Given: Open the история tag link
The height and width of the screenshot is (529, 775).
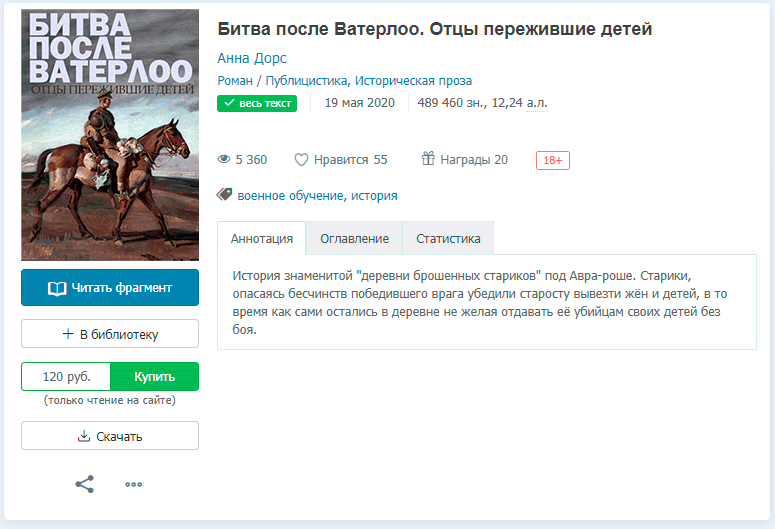Looking at the screenshot, I should tap(374, 196).
